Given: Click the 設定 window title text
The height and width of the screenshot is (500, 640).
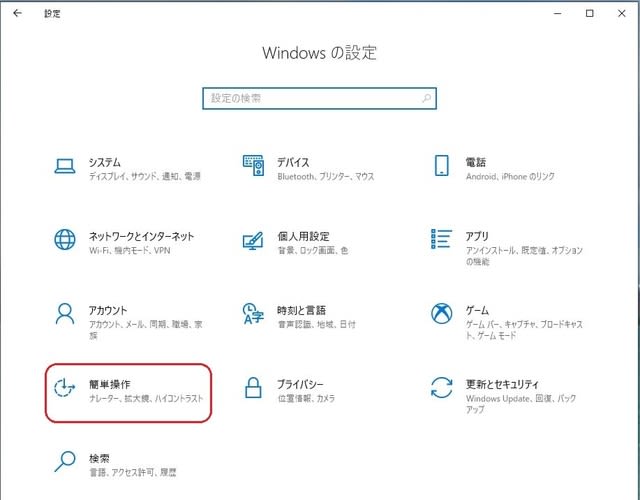Looking at the screenshot, I should click(x=52, y=14).
